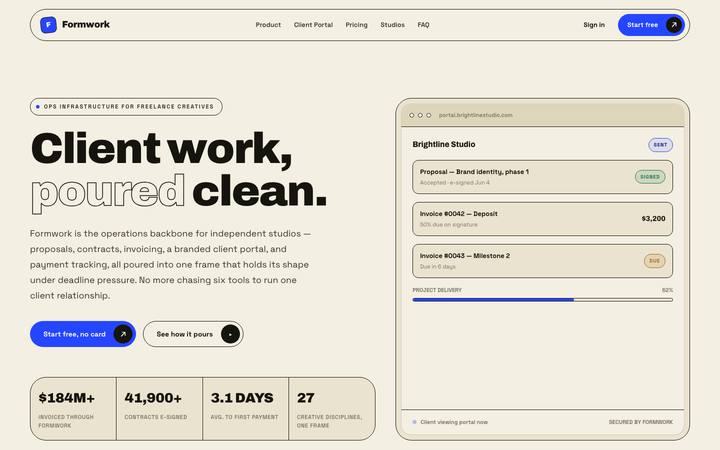
Task: Click the 3.1 DAYS avg payment stat
Action: click(x=246, y=409)
